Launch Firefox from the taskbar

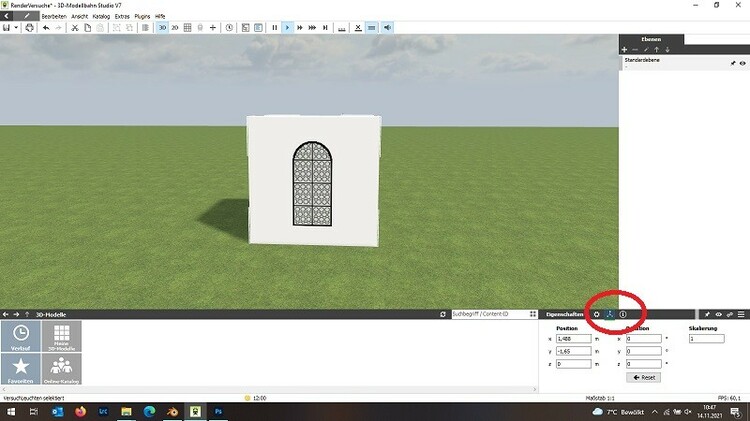point(80,411)
